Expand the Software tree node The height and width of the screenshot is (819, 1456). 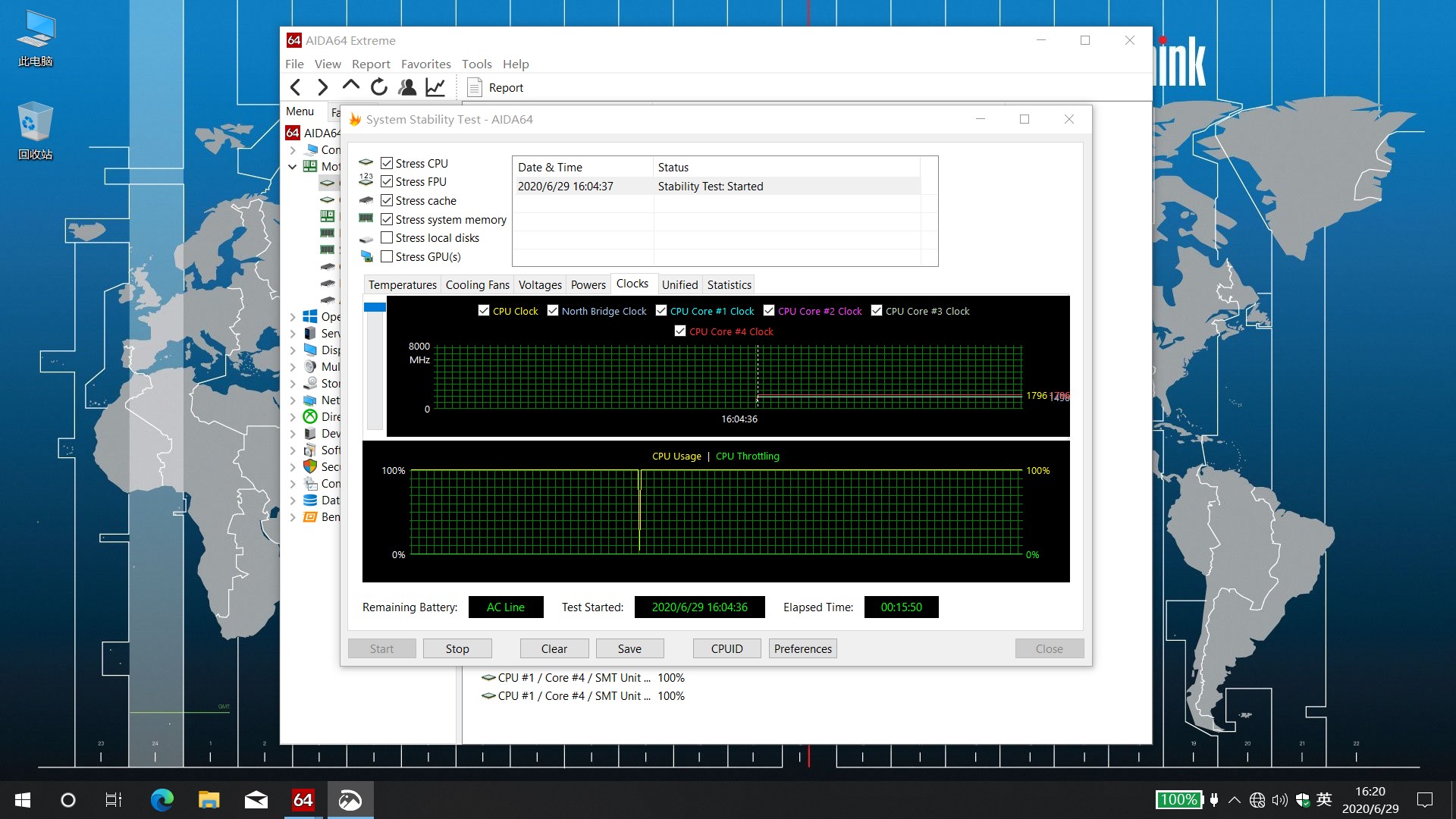tap(293, 450)
